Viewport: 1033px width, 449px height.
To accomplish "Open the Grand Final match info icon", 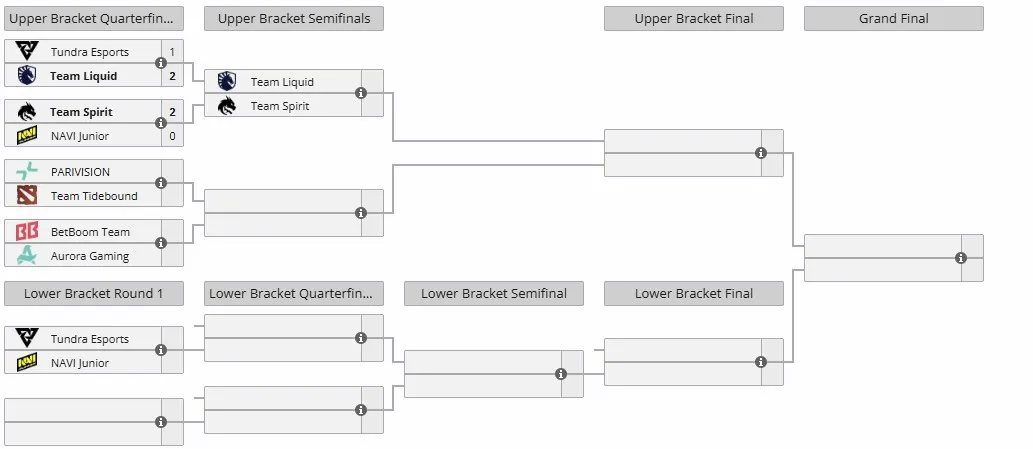I will point(961,258).
